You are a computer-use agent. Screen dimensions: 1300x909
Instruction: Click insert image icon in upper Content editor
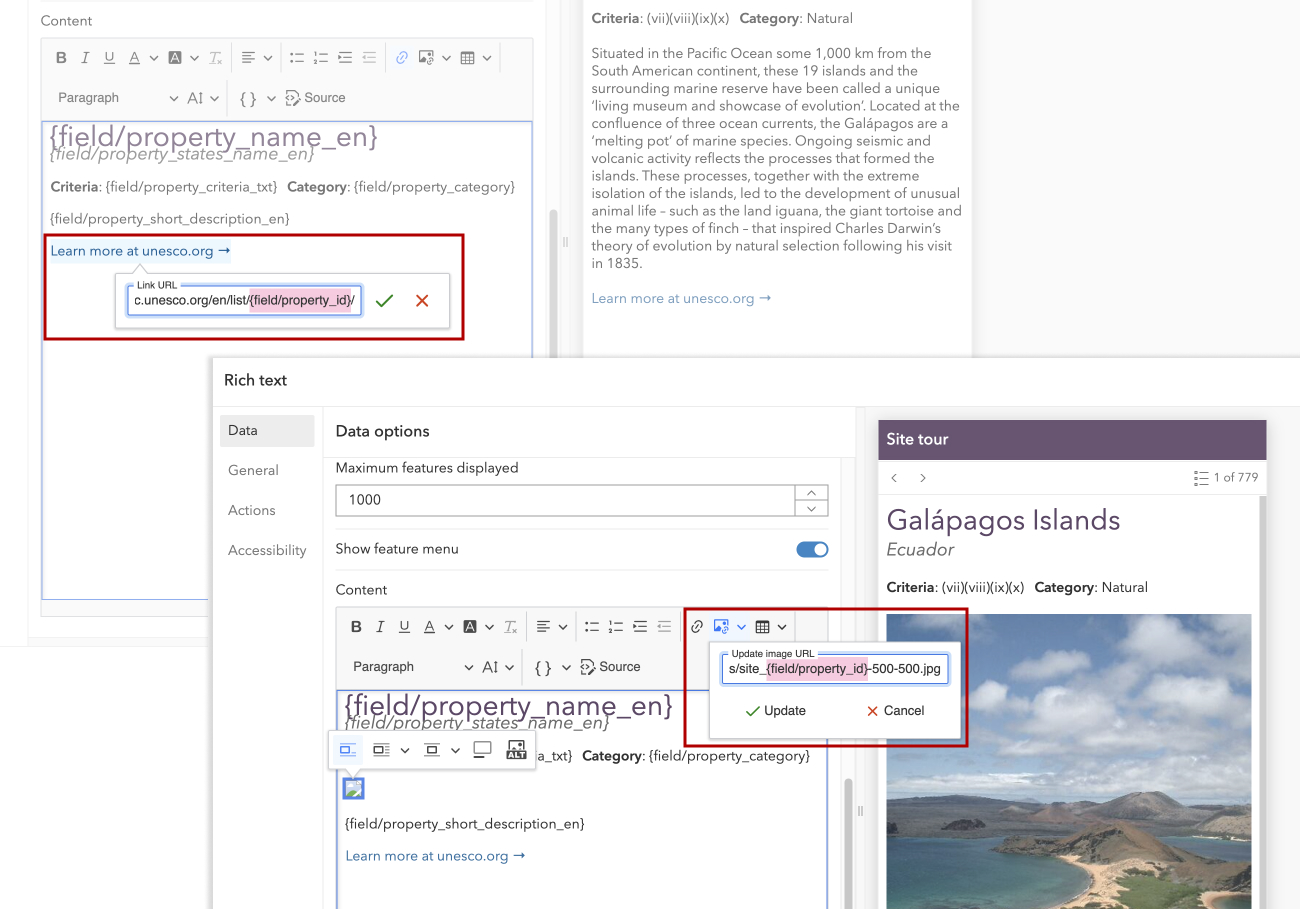coord(426,58)
